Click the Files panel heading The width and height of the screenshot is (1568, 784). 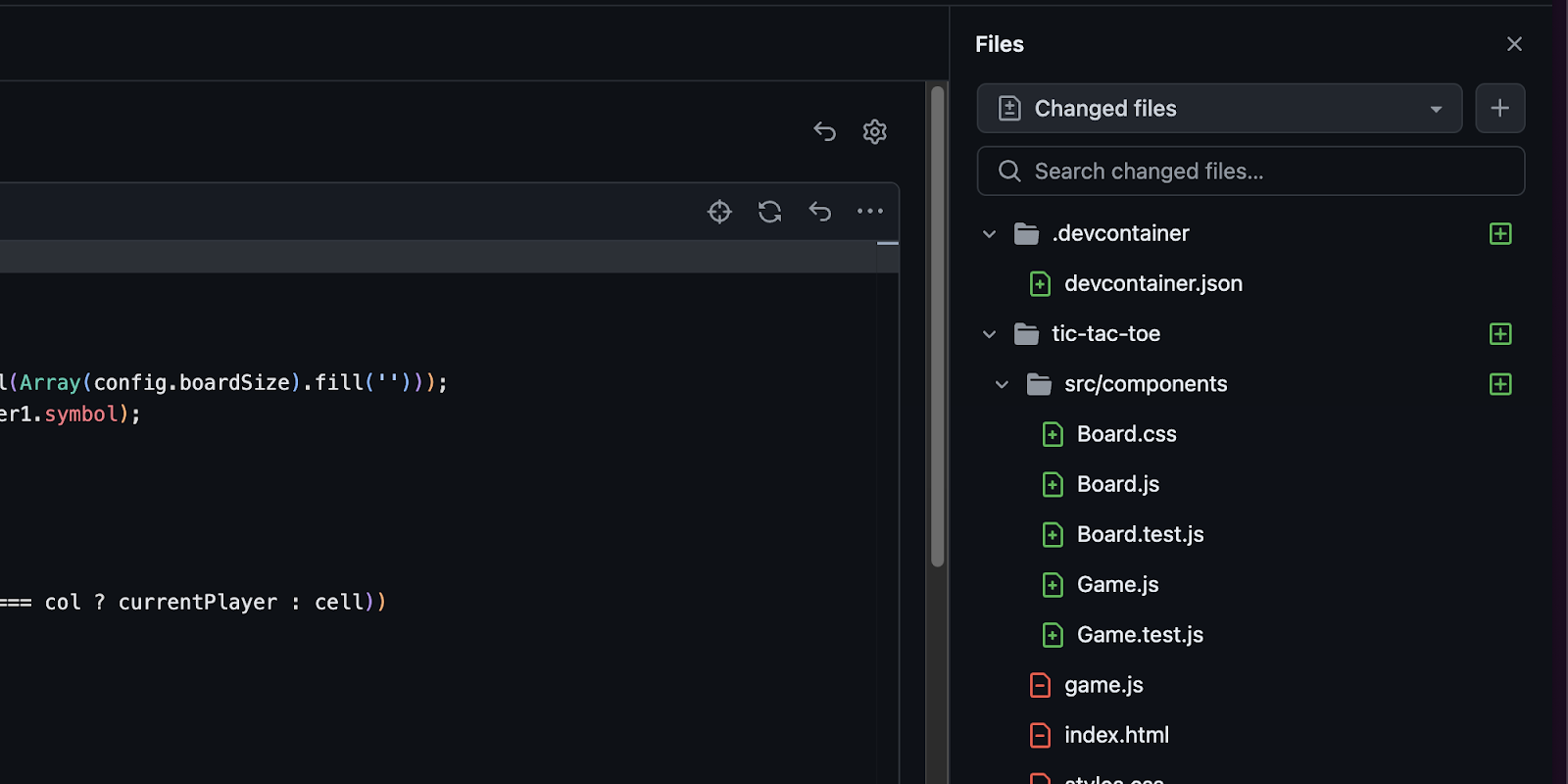coord(1000,44)
